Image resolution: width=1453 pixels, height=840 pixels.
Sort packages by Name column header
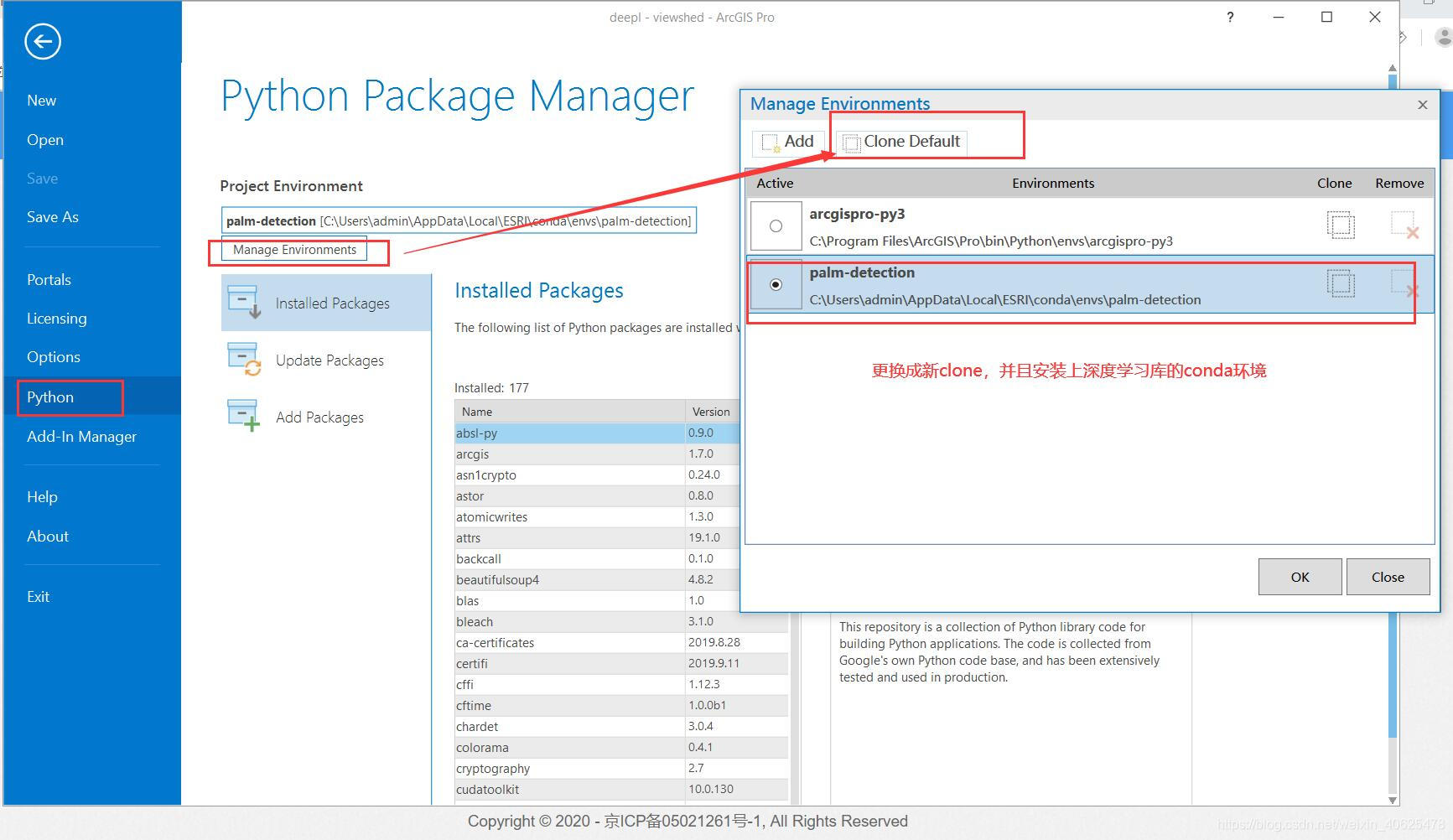[570, 412]
